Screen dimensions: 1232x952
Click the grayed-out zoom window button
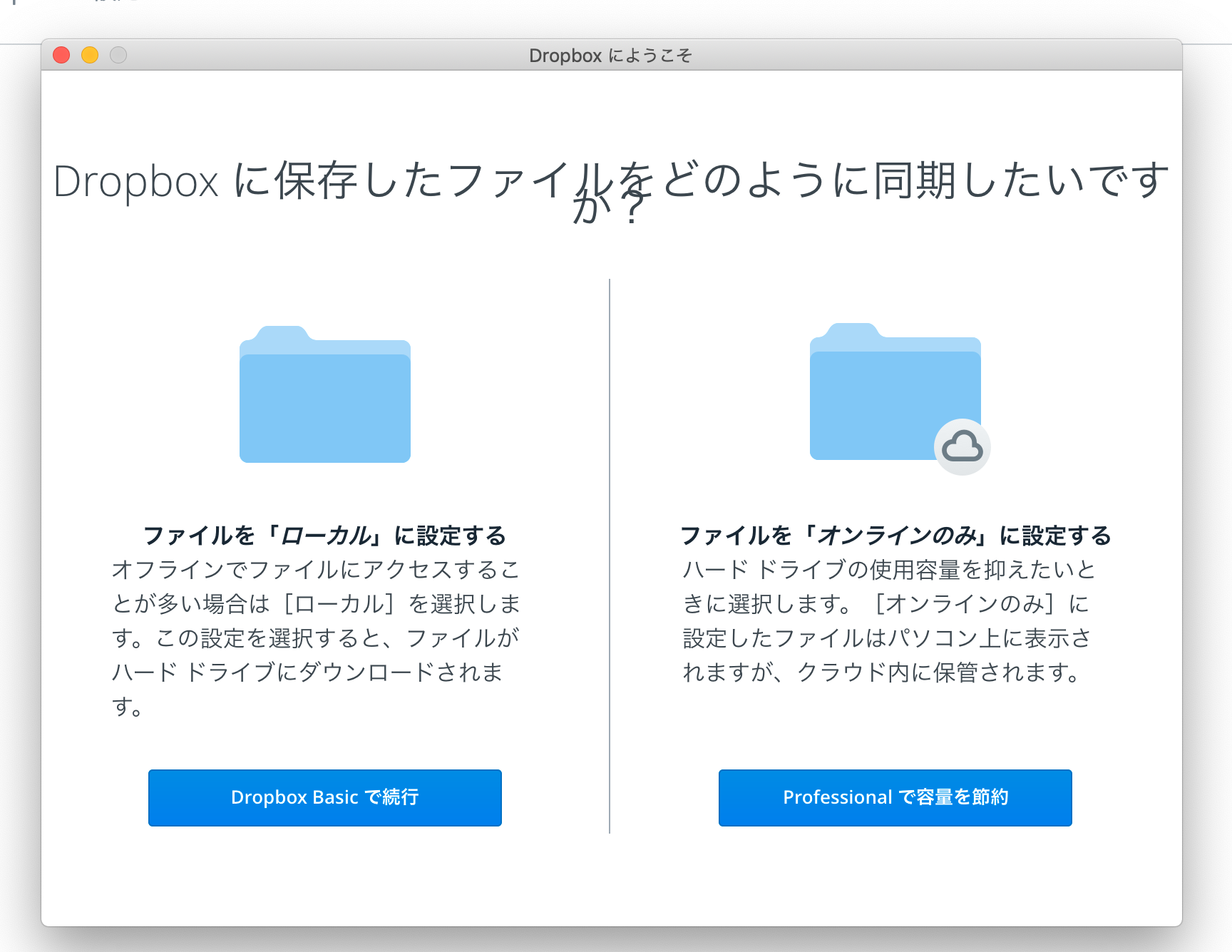(118, 55)
